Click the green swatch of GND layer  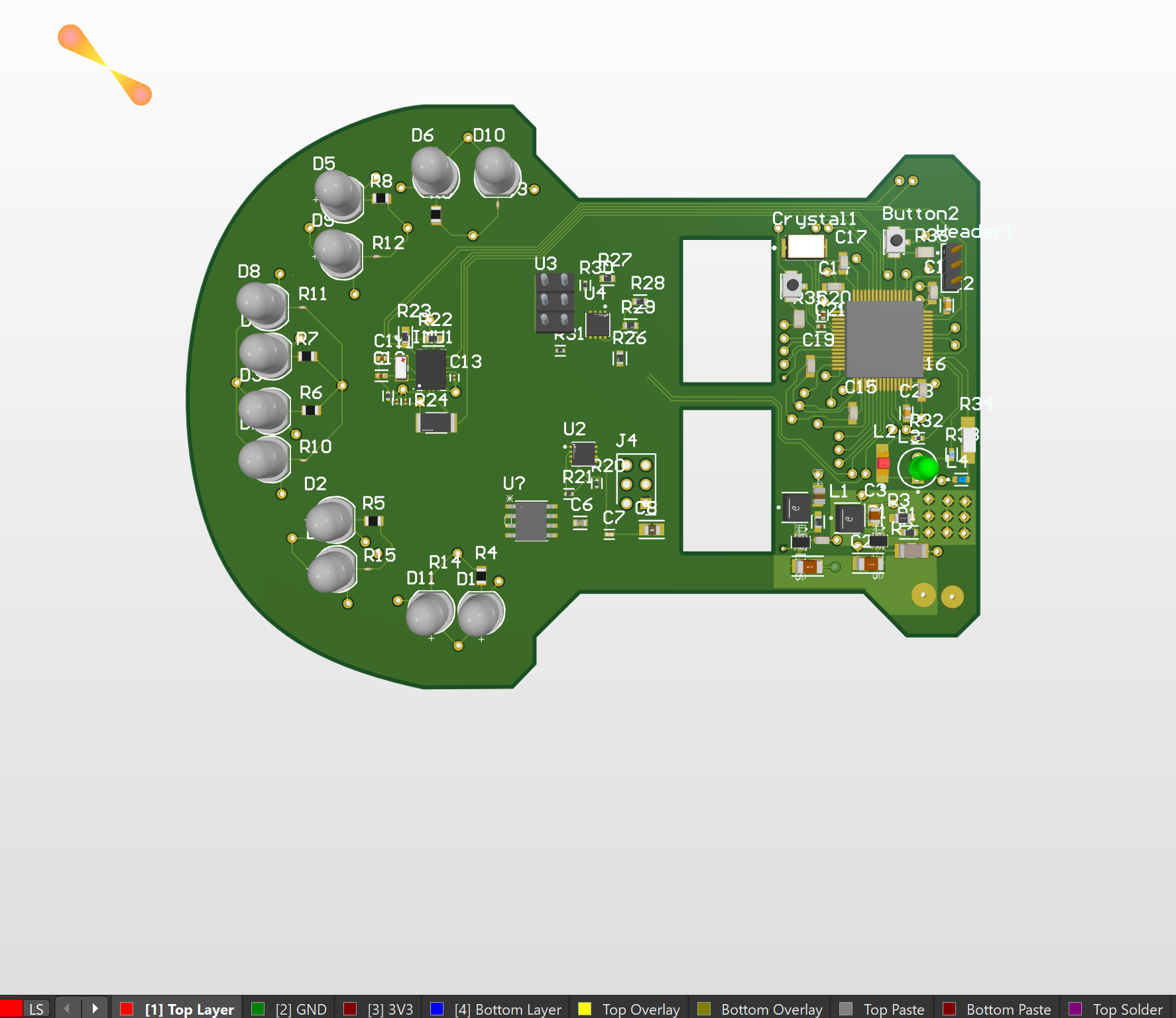[258, 1009]
